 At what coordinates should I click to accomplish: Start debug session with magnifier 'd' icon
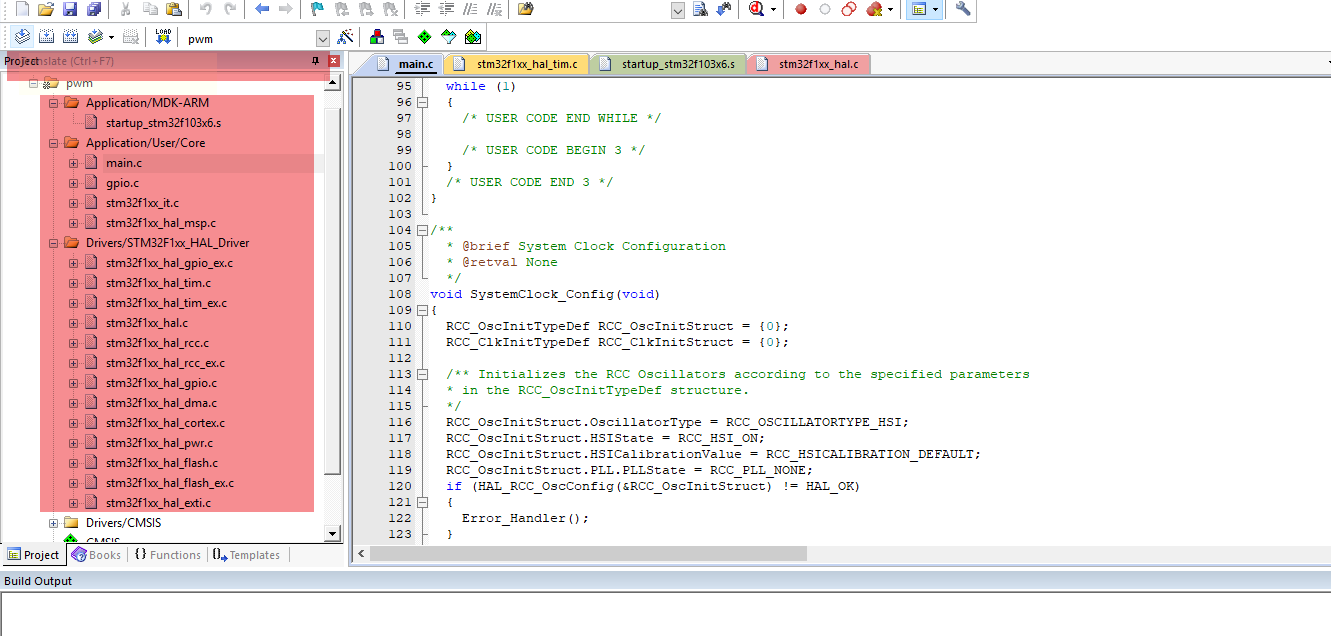pos(756,9)
